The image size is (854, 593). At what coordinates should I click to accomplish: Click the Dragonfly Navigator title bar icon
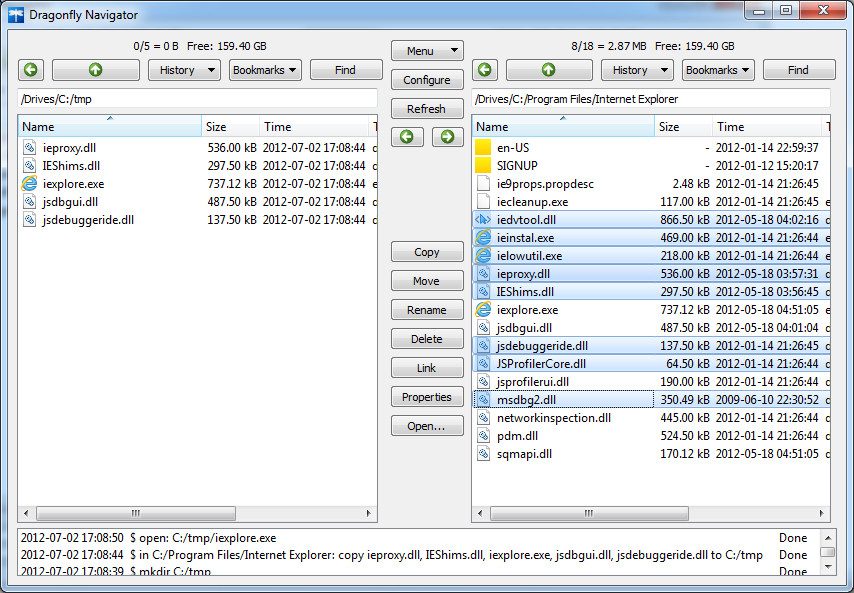coord(16,15)
